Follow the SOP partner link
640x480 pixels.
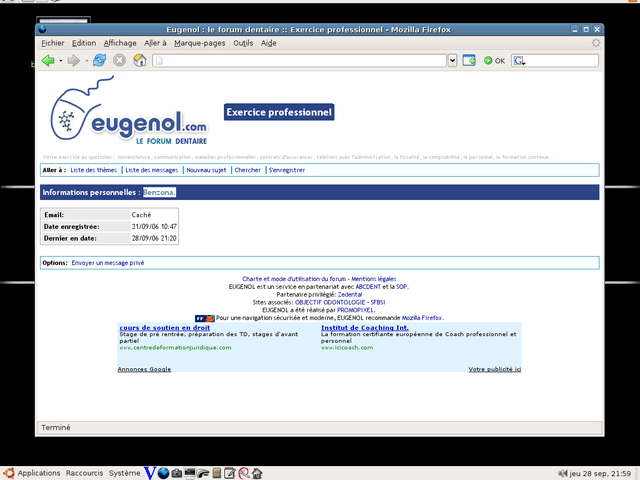point(402,287)
